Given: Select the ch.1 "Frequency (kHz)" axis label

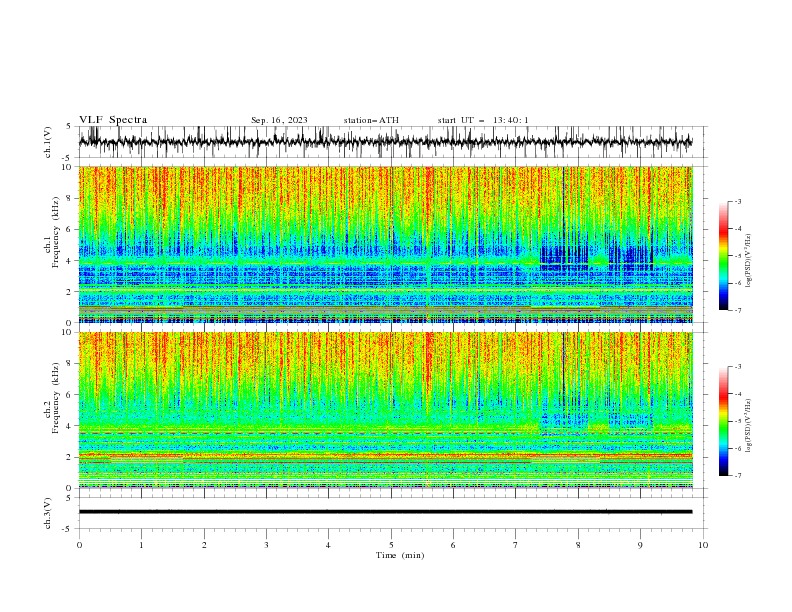Looking at the screenshot, I should (56, 230).
